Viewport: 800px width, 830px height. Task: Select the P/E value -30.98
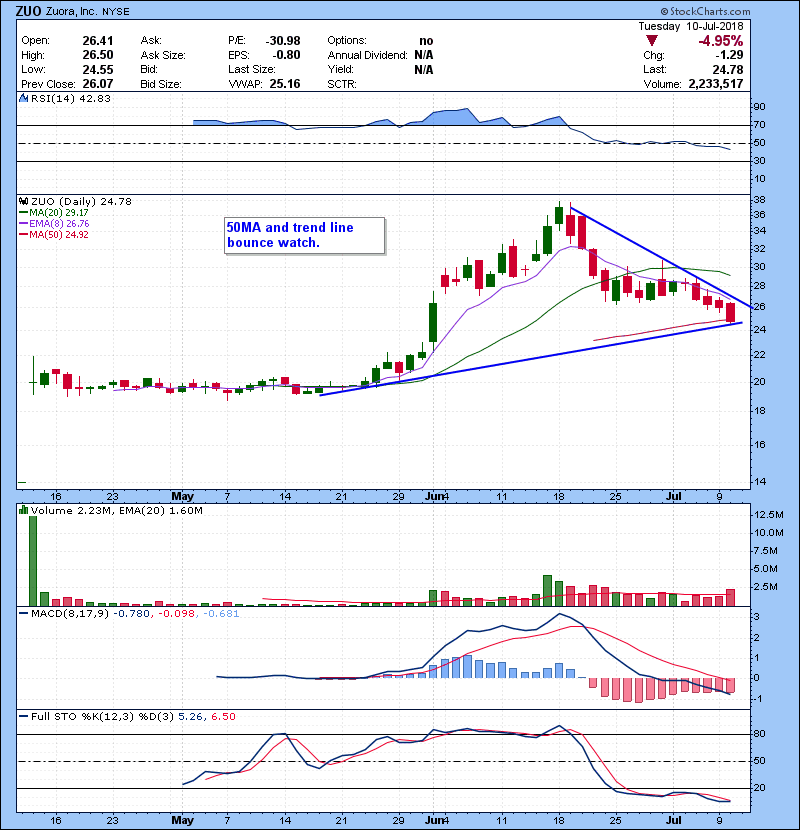coord(283,41)
